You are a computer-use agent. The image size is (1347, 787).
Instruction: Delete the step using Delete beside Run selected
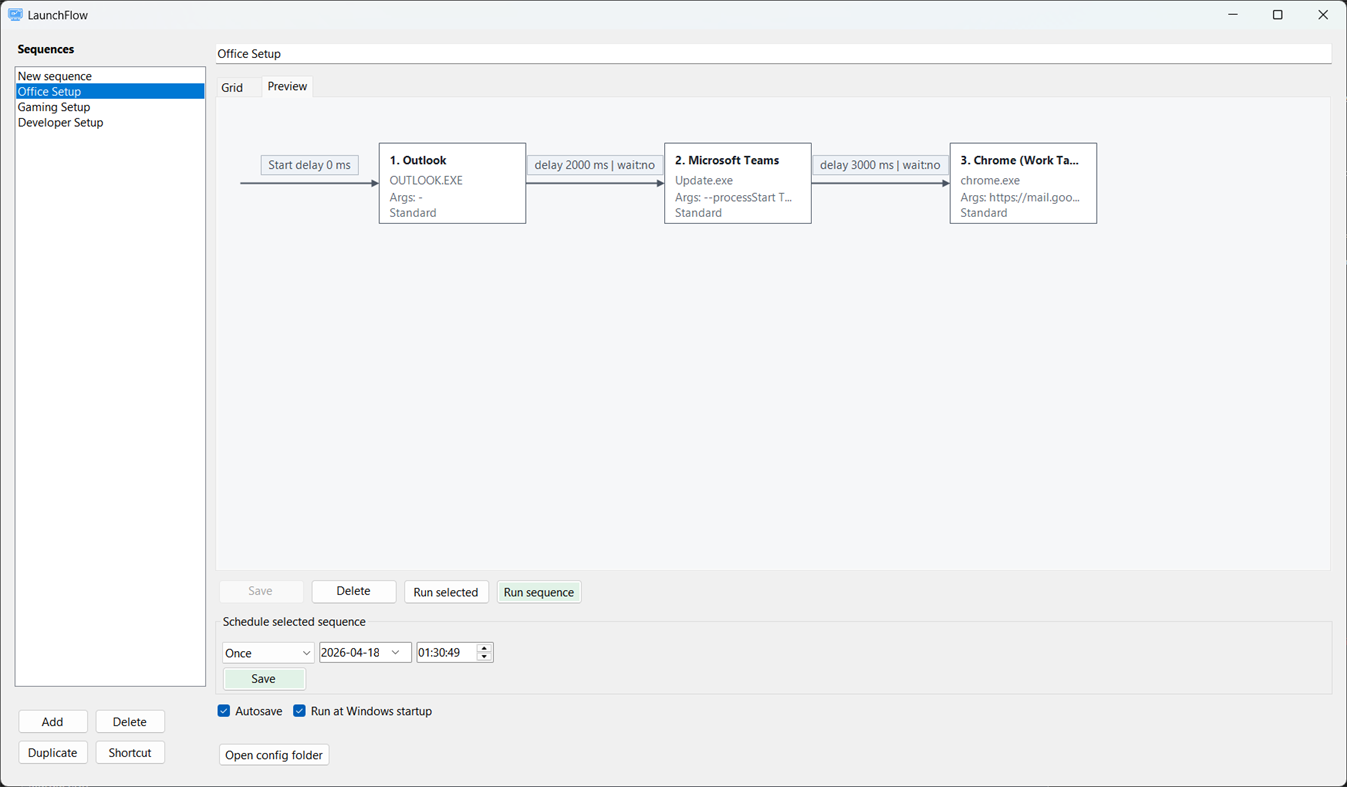click(x=354, y=591)
